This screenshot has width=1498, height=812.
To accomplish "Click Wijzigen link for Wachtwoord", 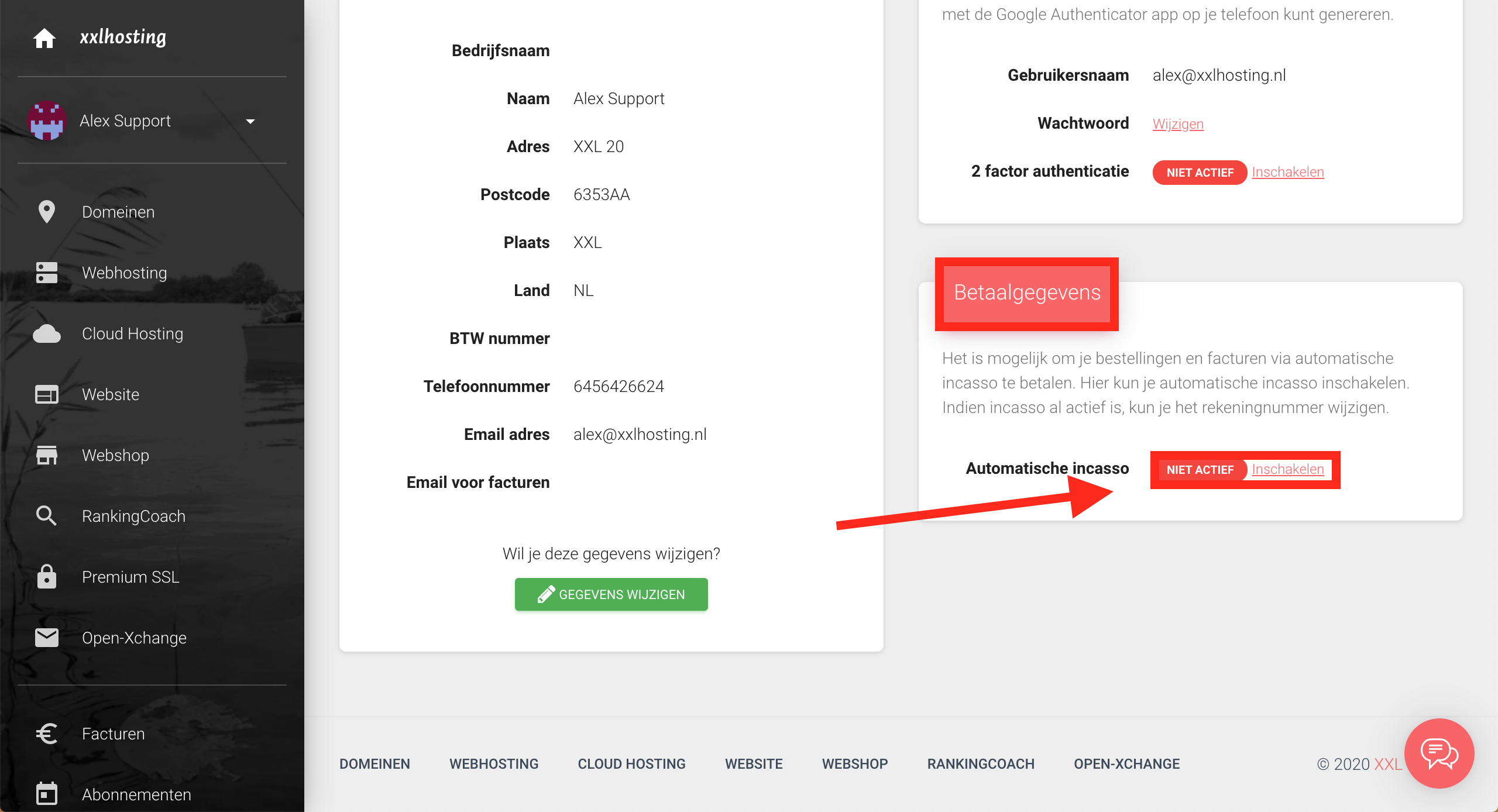I will (x=1178, y=124).
